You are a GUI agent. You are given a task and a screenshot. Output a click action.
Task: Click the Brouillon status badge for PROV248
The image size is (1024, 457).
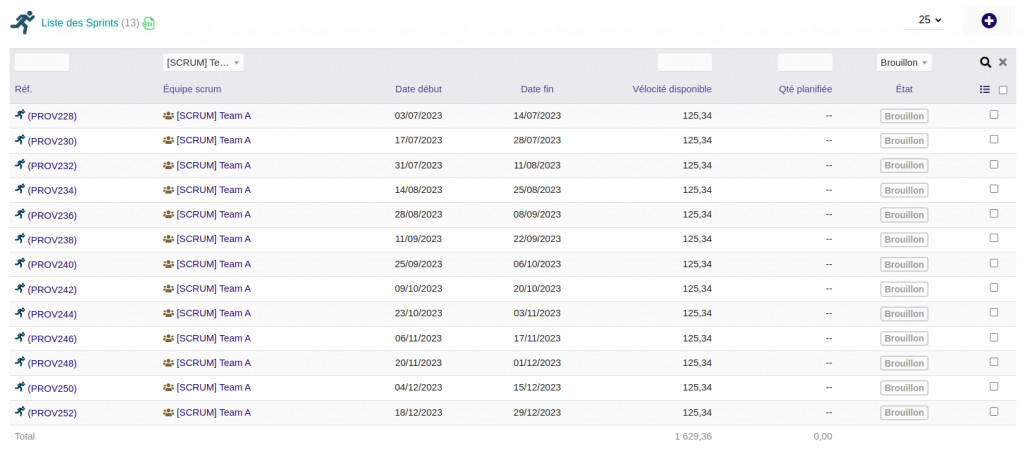[x=904, y=363]
